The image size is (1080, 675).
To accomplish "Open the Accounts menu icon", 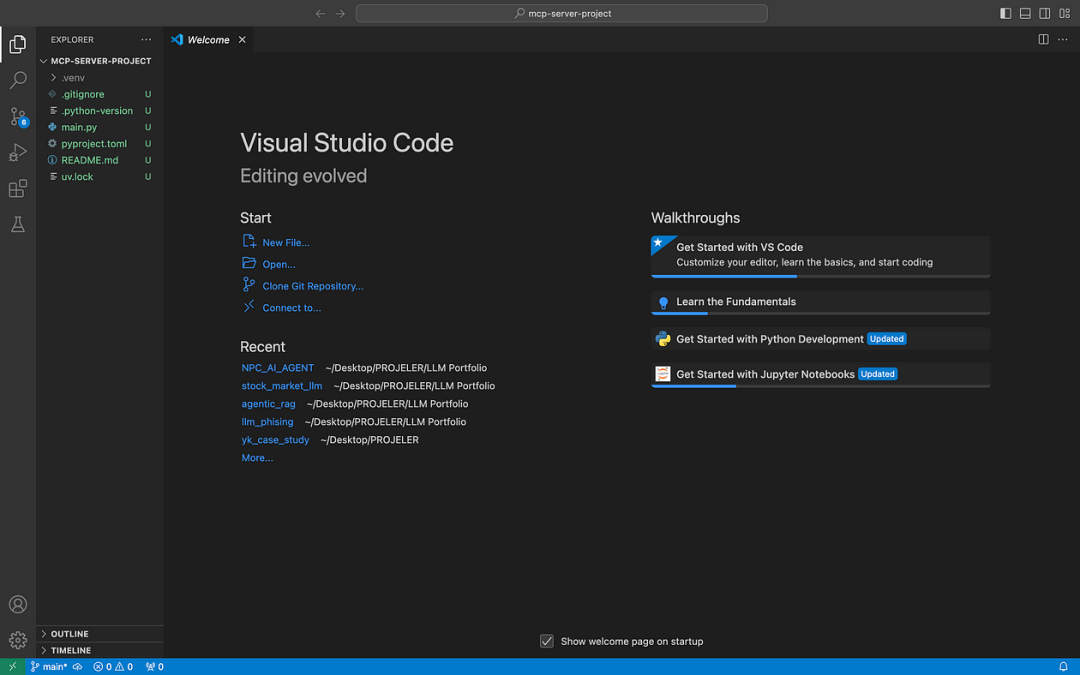I will pyautogui.click(x=18, y=604).
